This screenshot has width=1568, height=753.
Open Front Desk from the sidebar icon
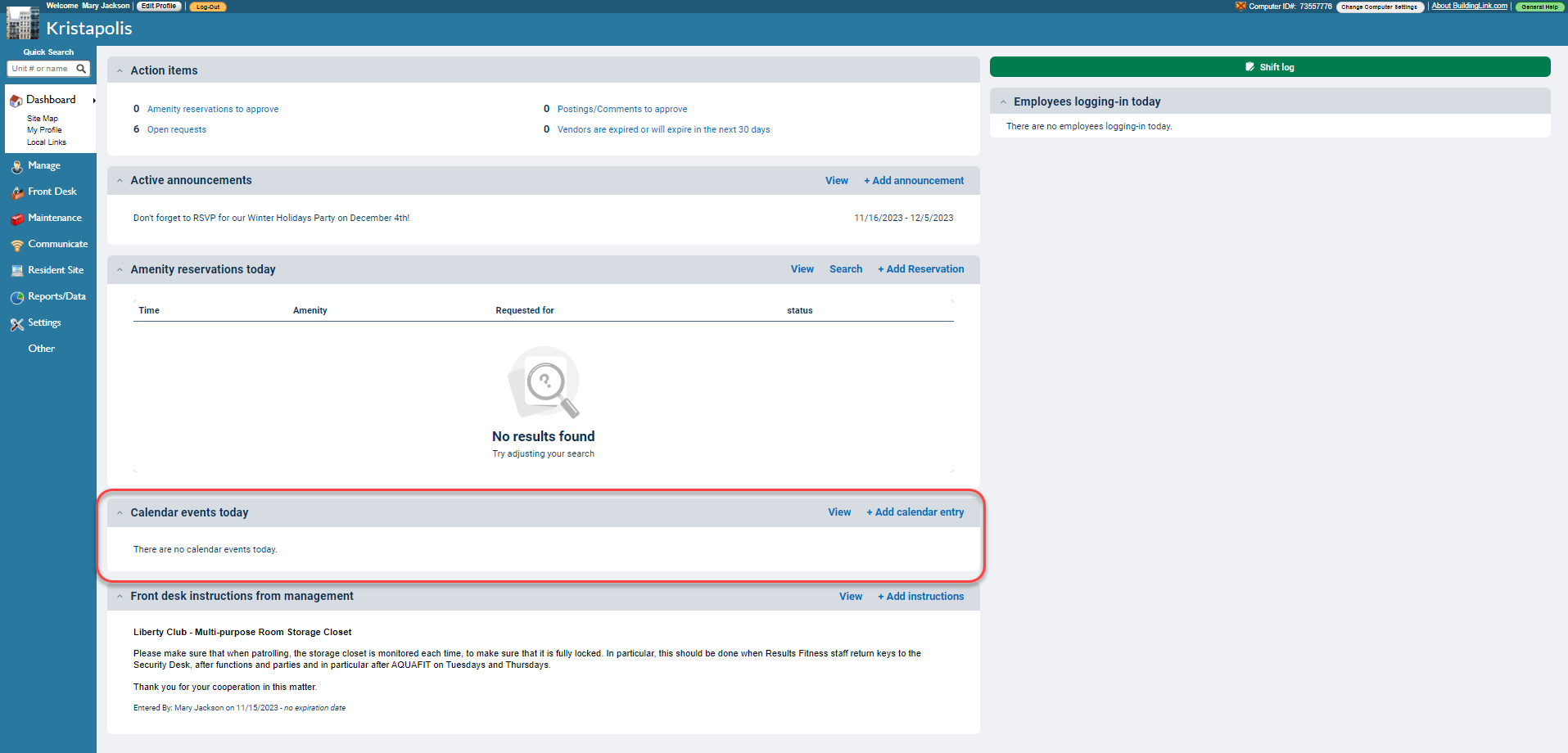click(17, 192)
